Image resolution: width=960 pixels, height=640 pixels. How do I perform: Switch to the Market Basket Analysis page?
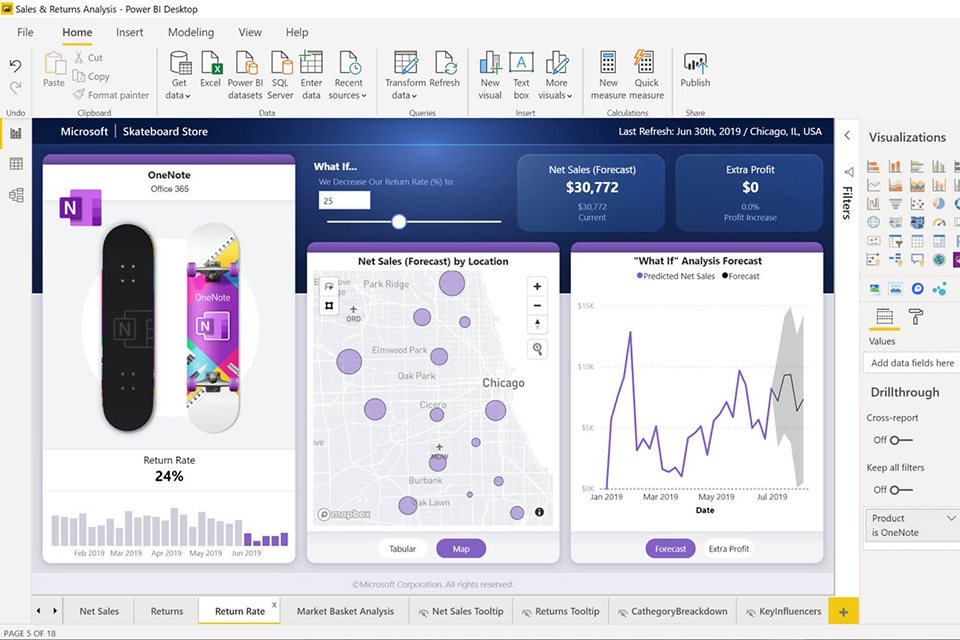point(344,611)
